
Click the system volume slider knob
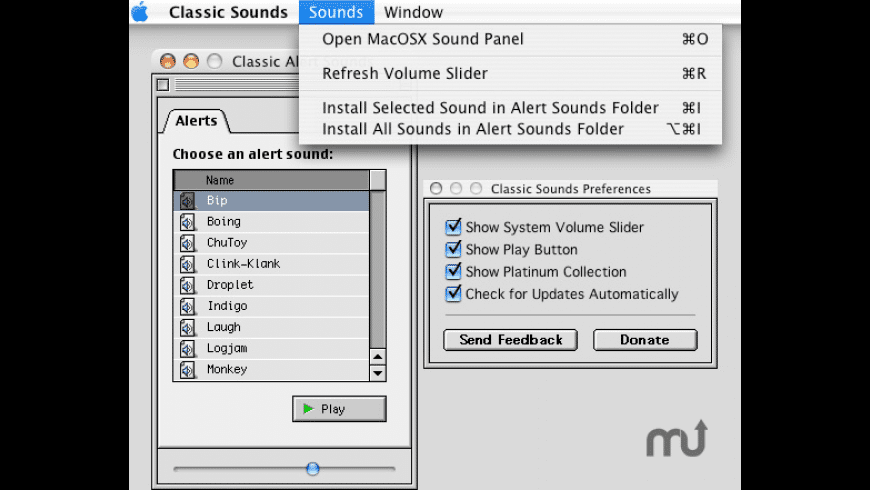313,469
